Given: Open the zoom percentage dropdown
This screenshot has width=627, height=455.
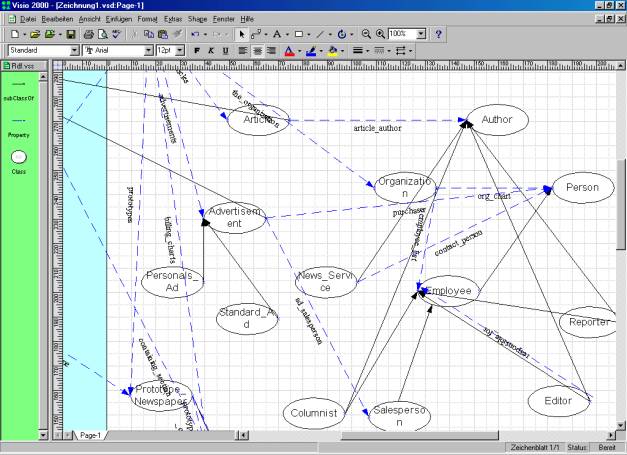Looking at the screenshot, I should (x=421, y=34).
